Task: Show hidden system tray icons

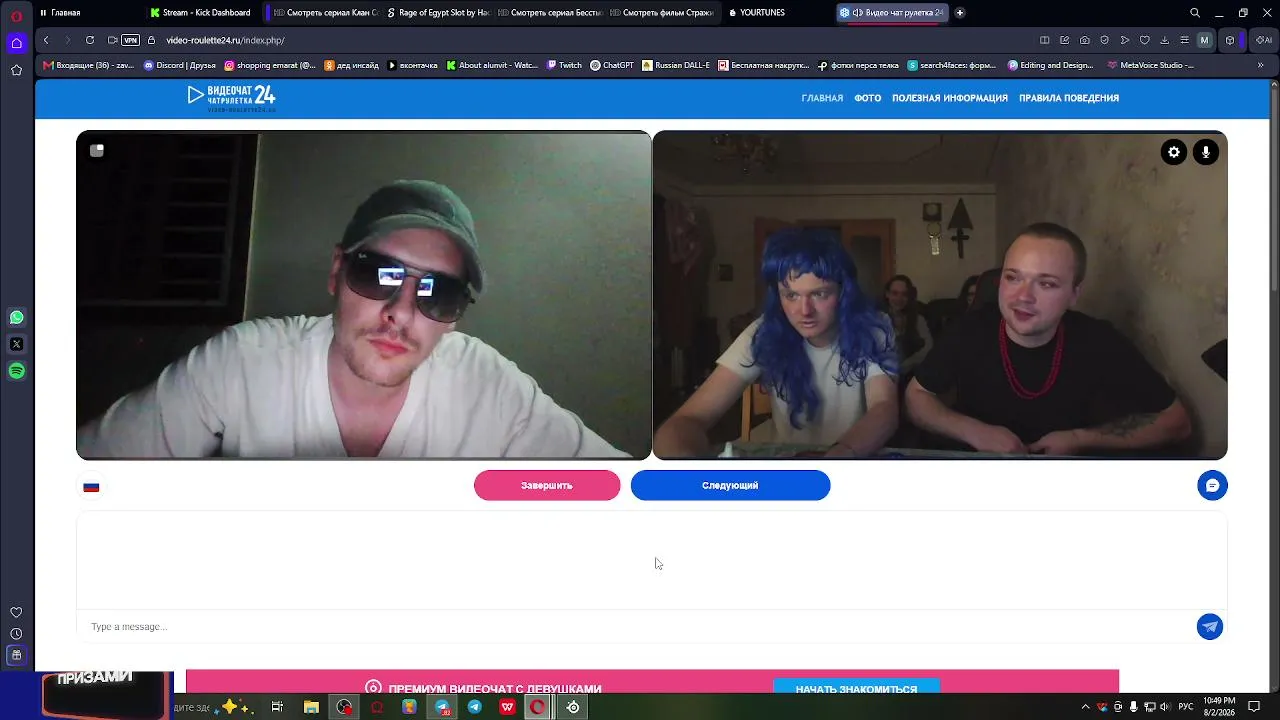Action: pyautogui.click(x=1086, y=707)
